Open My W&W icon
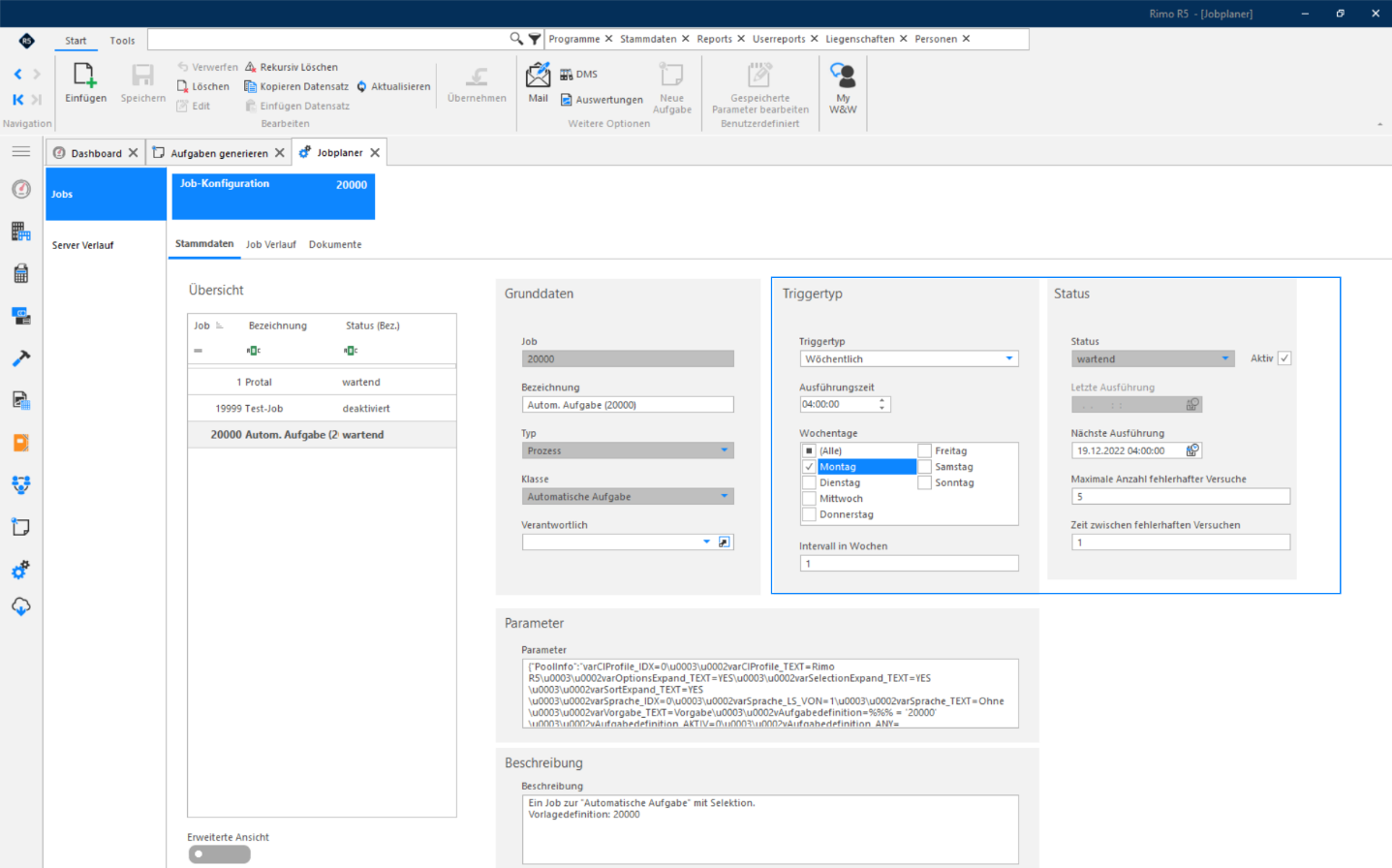1392x868 pixels. pyautogui.click(x=843, y=76)
